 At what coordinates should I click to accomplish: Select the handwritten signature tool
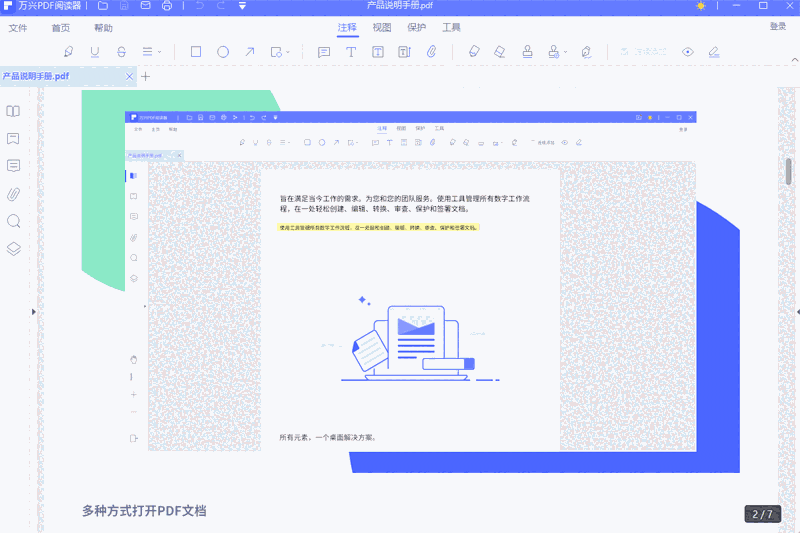(586, 52)
